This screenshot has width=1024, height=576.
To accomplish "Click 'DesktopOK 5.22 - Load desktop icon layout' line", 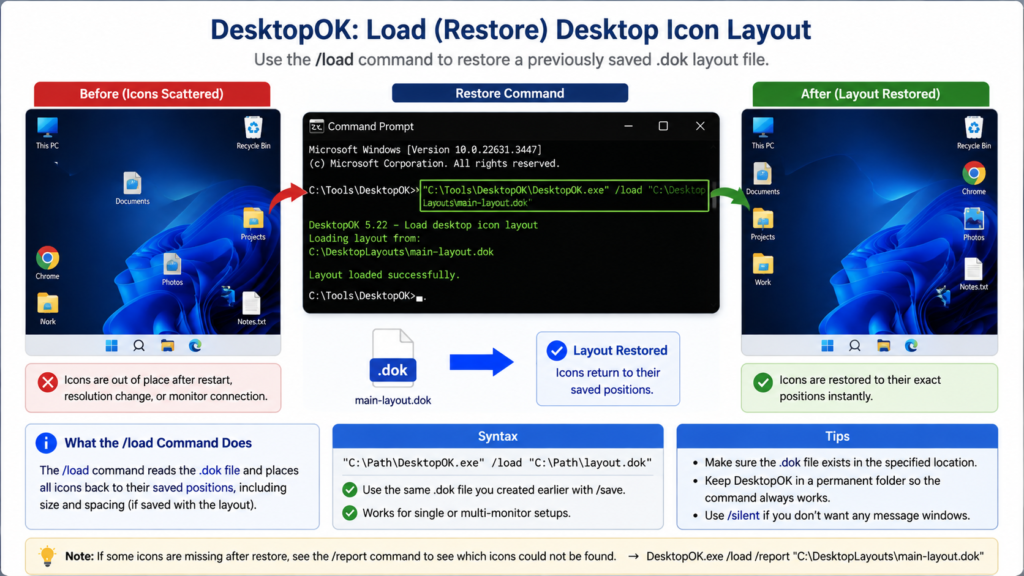I will pos(423,225).
